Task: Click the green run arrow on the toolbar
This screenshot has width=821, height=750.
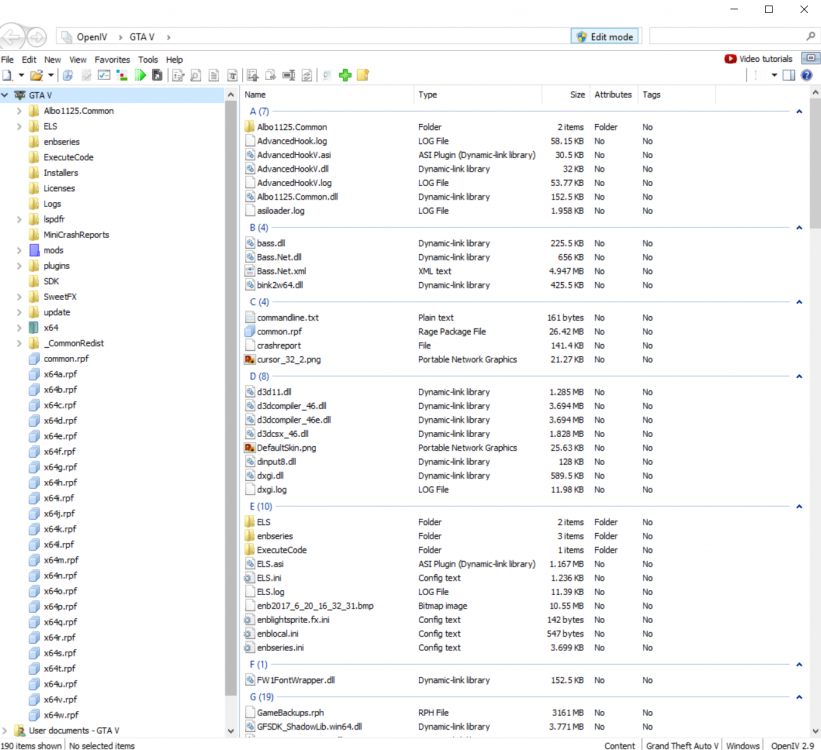Action: tap(141, 75)
